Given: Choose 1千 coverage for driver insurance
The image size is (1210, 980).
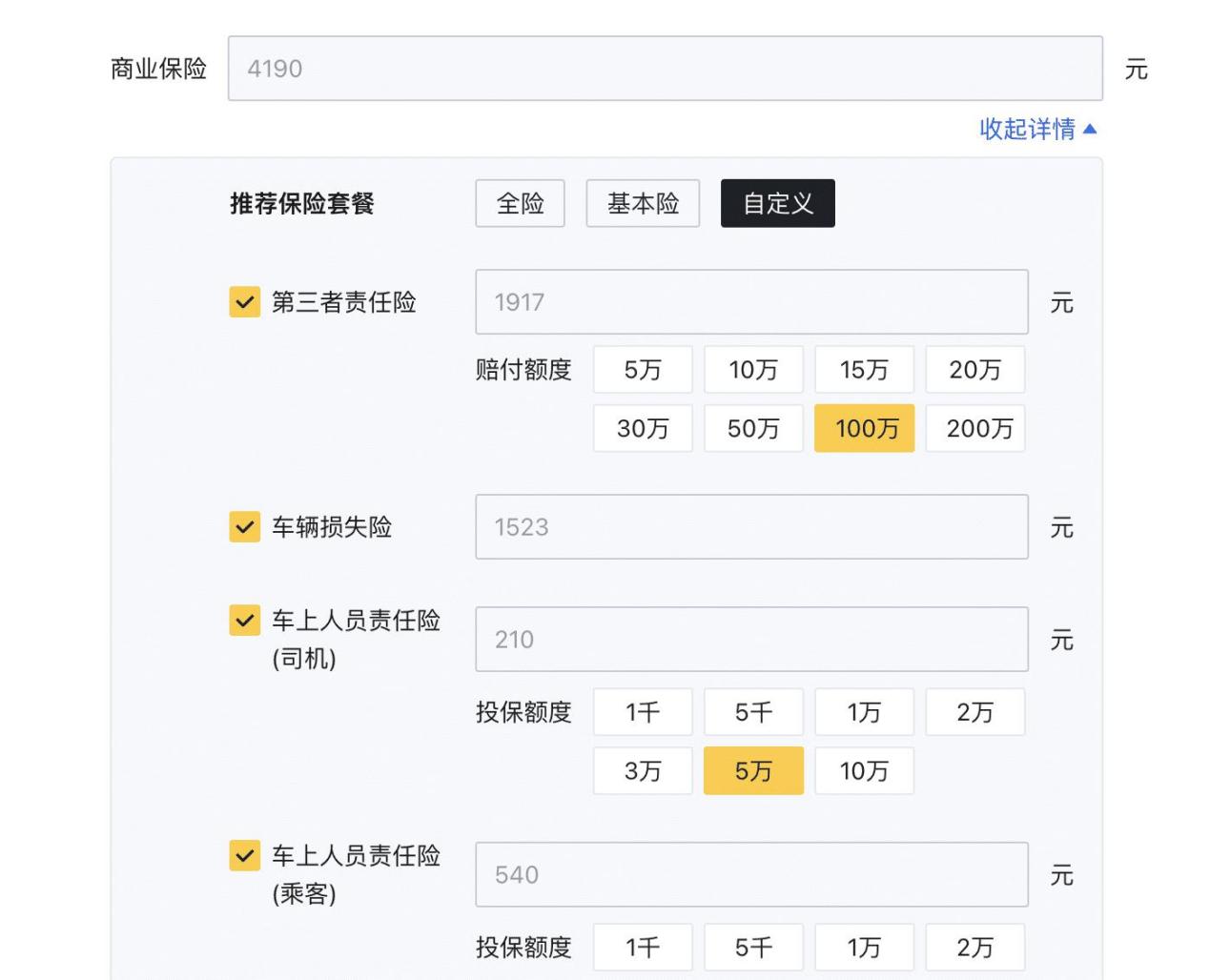Looking at the screenshot, I should (643, 712).
